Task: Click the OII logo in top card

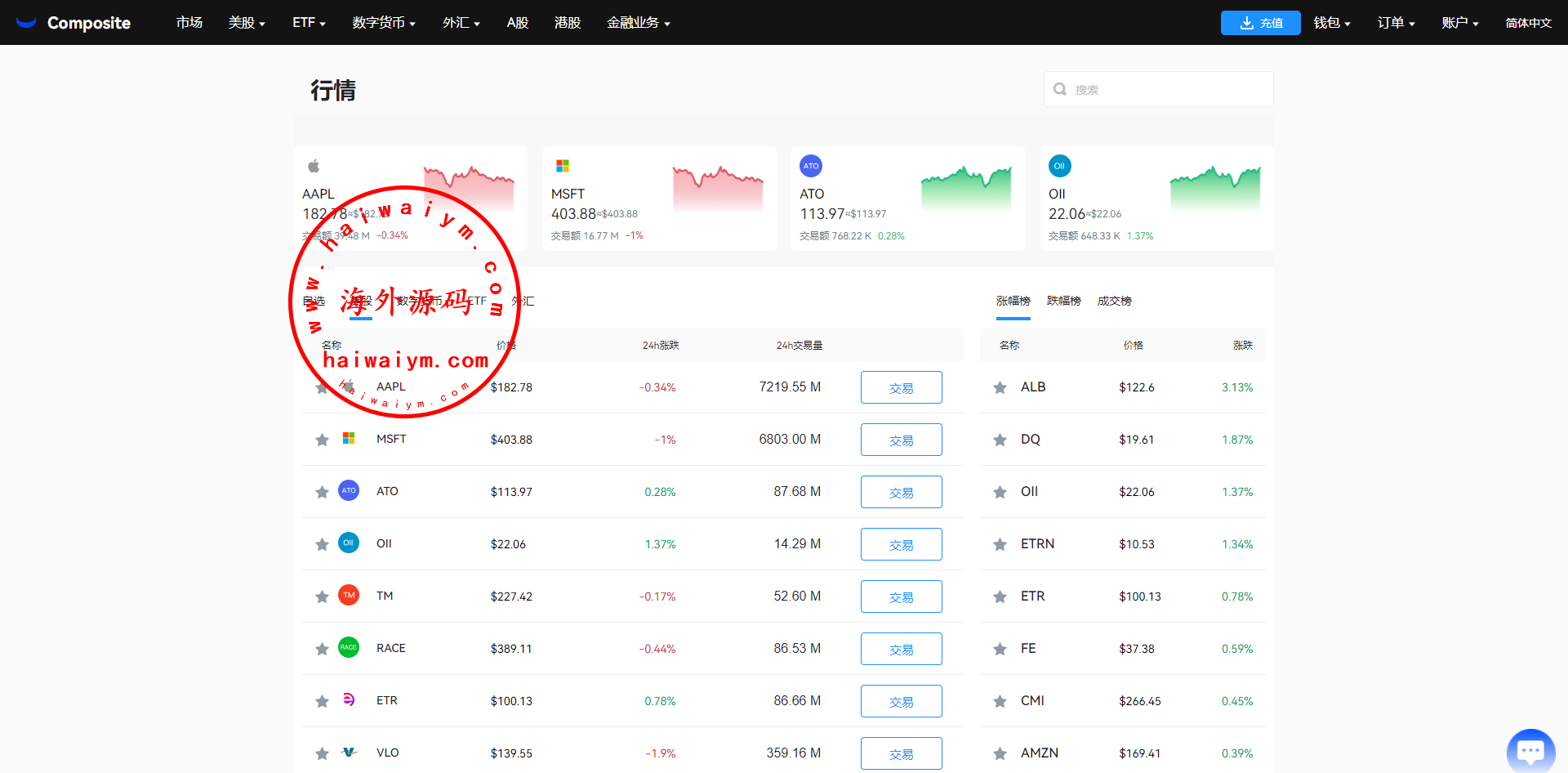Action: click(x=1059, y=166)
